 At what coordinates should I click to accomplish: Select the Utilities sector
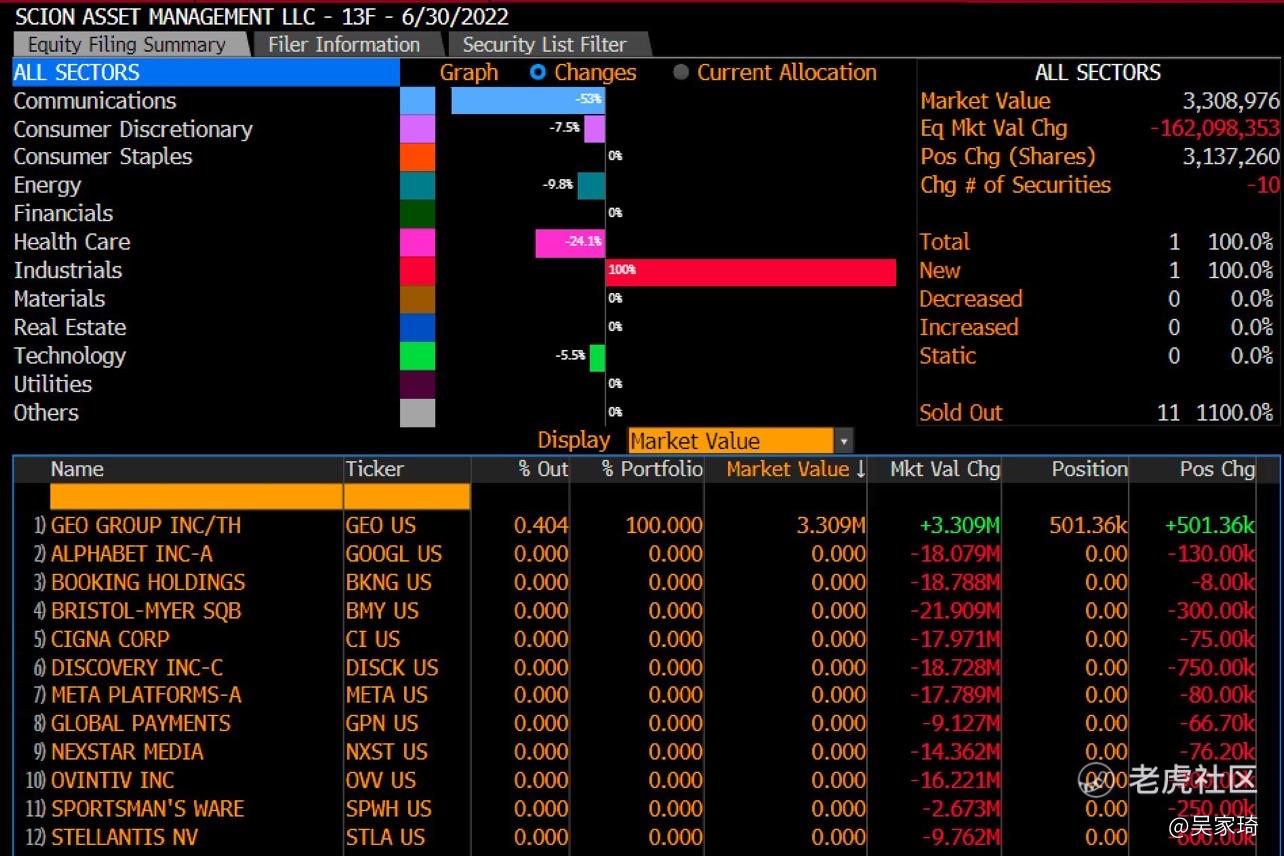coord(53,384)
